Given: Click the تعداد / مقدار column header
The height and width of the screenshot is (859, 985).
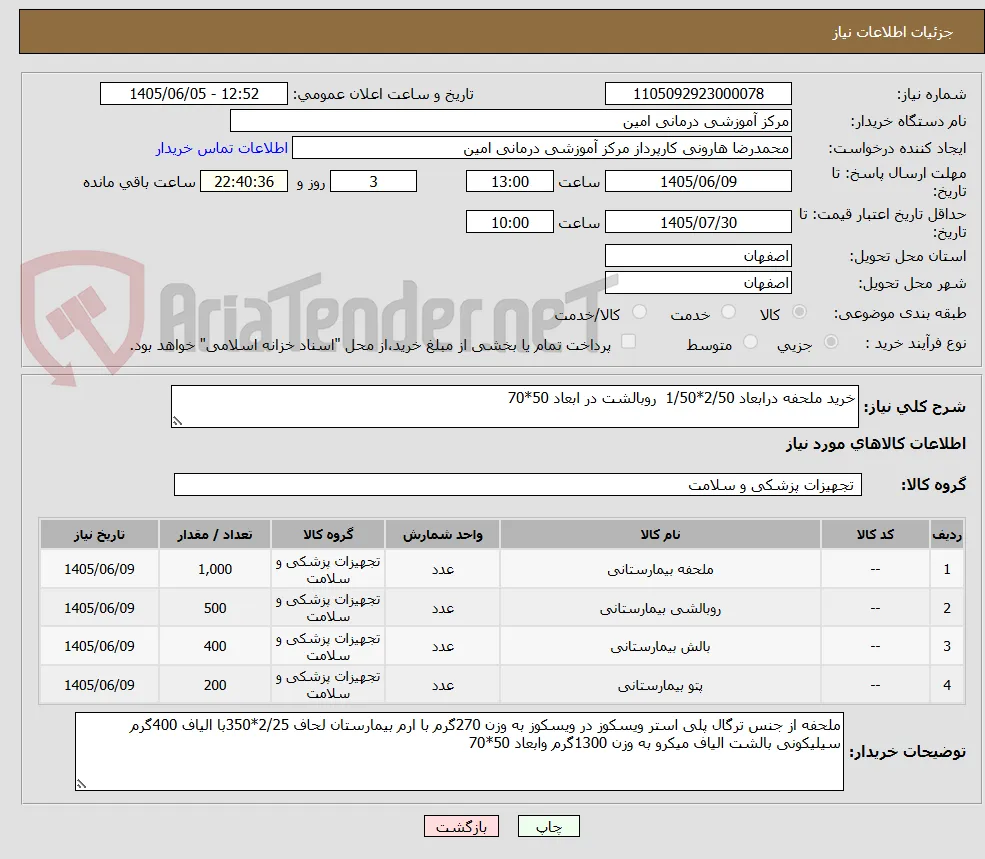Looking at the screenshot, I should tap(215, 534).
